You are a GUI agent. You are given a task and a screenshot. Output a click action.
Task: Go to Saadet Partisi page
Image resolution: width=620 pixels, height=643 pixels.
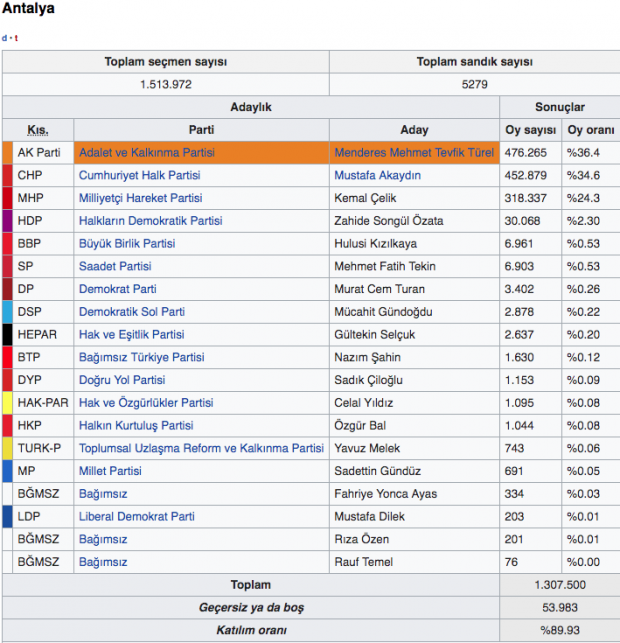[115, 266]
